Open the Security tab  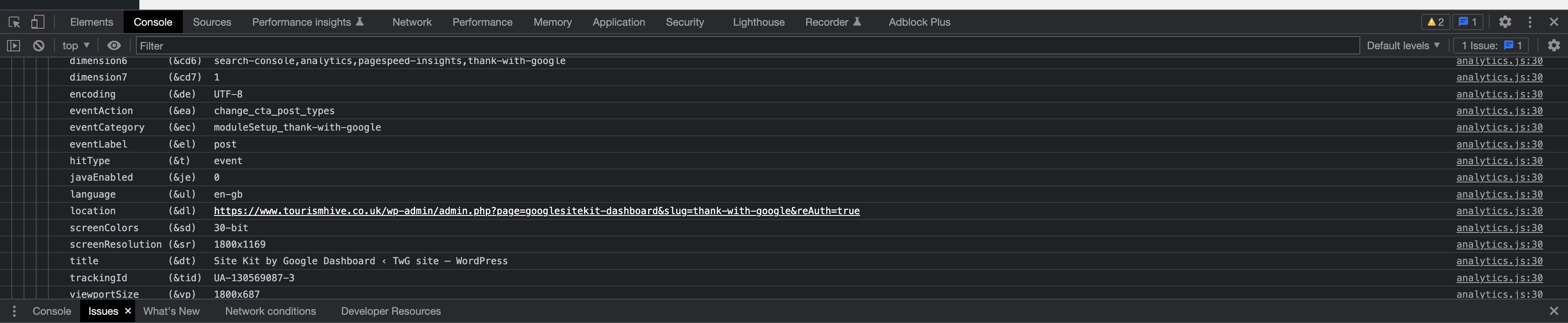685,22
